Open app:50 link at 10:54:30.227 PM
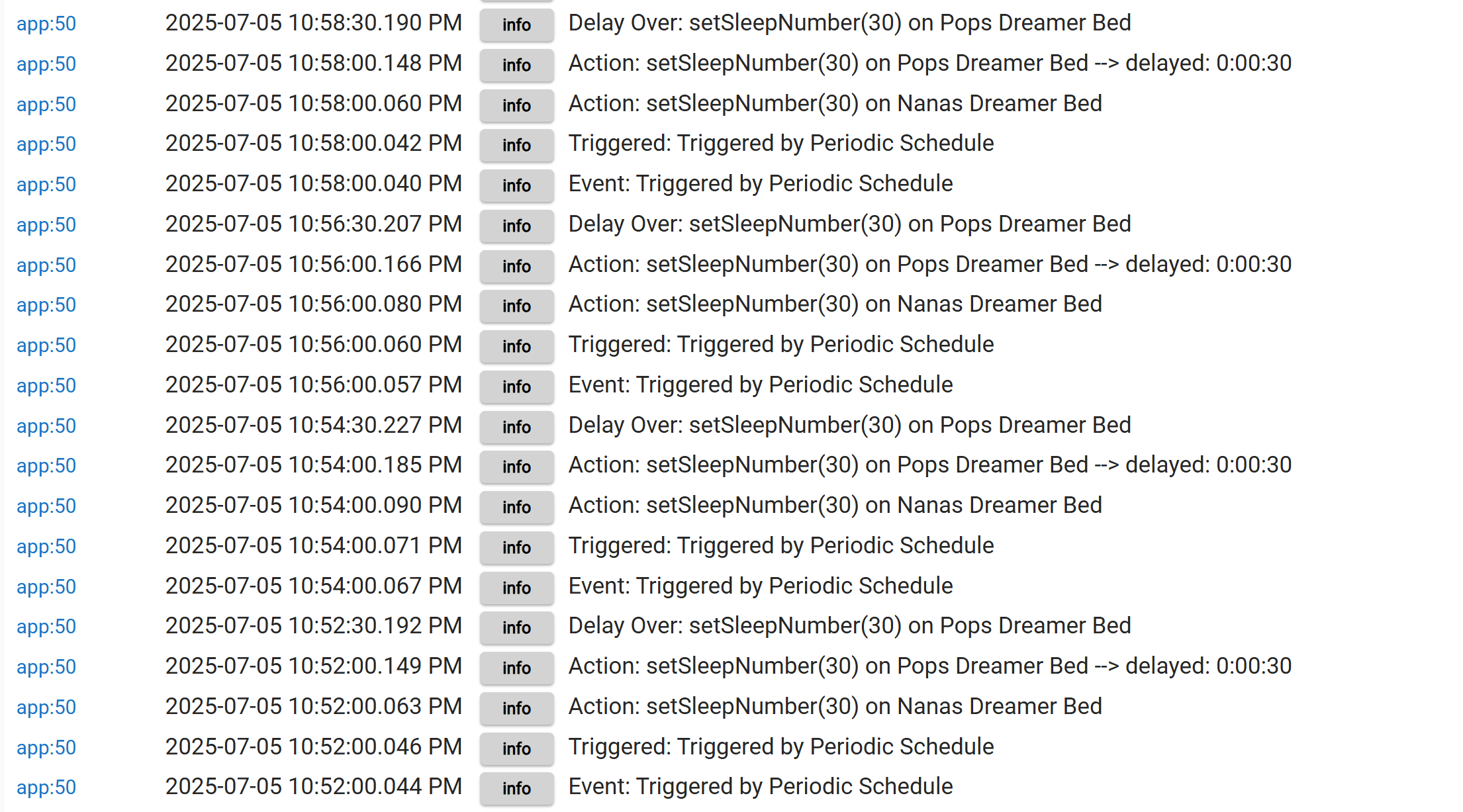 46,426
